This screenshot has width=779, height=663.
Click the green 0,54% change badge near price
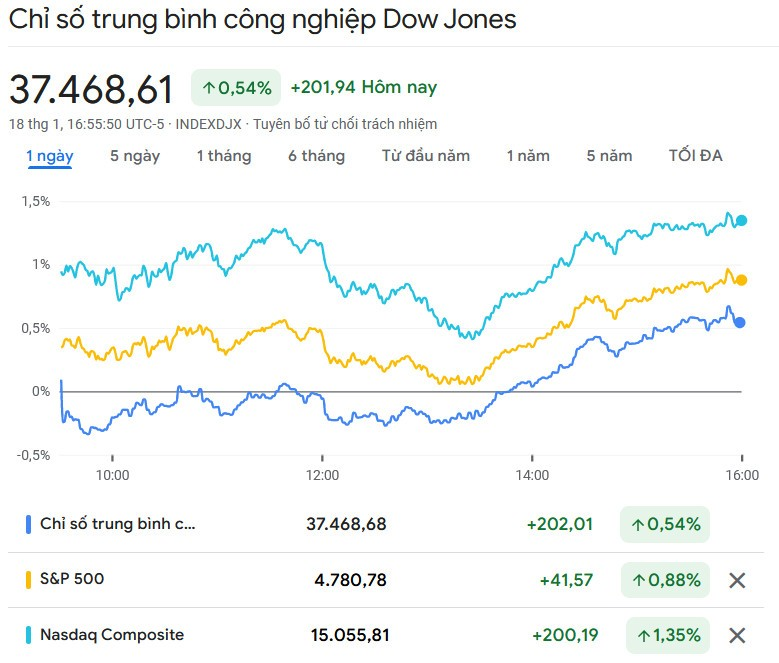point(236,88)
